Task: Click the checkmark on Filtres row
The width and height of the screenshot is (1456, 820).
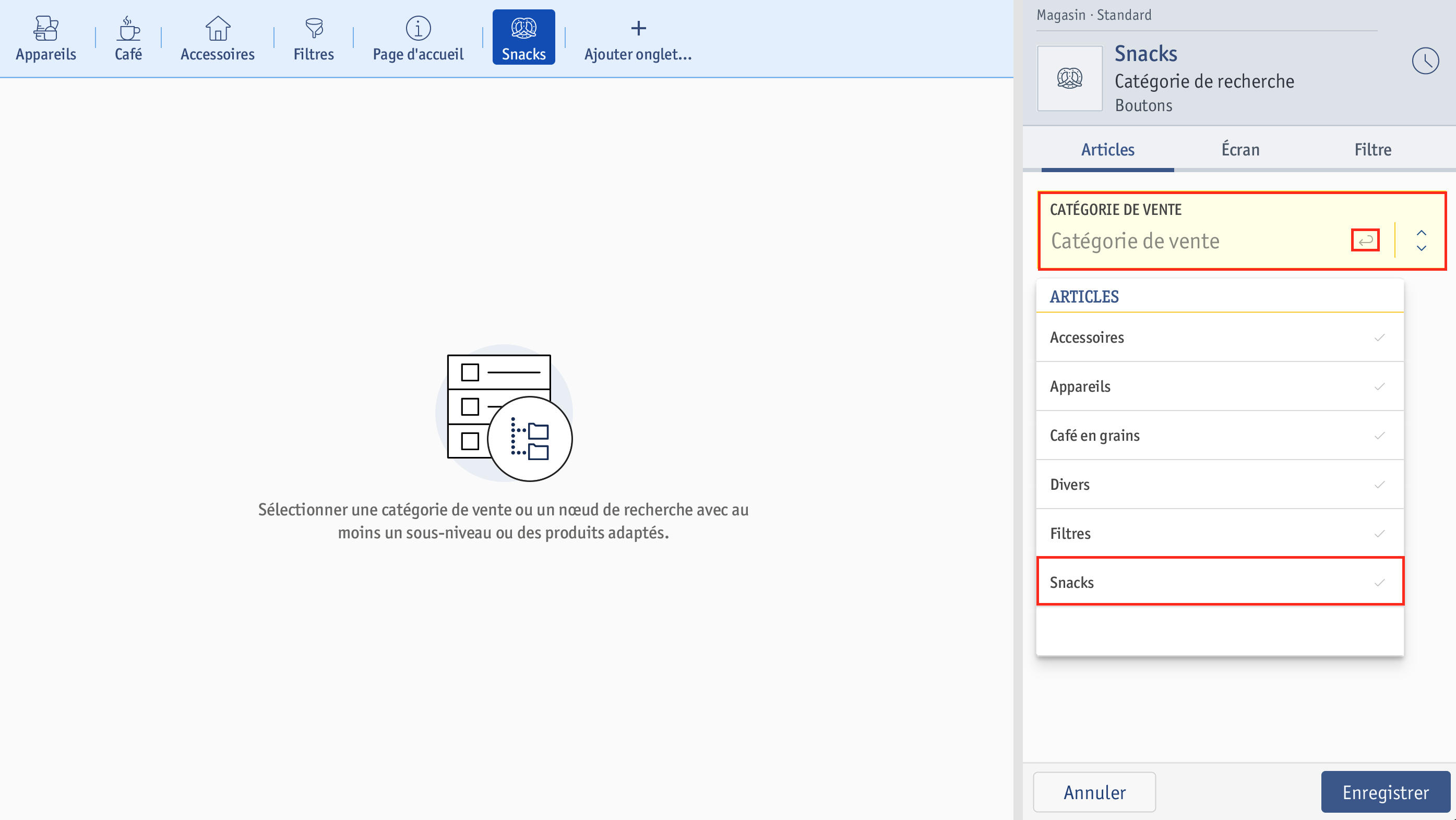Action: coord(1380,534)
